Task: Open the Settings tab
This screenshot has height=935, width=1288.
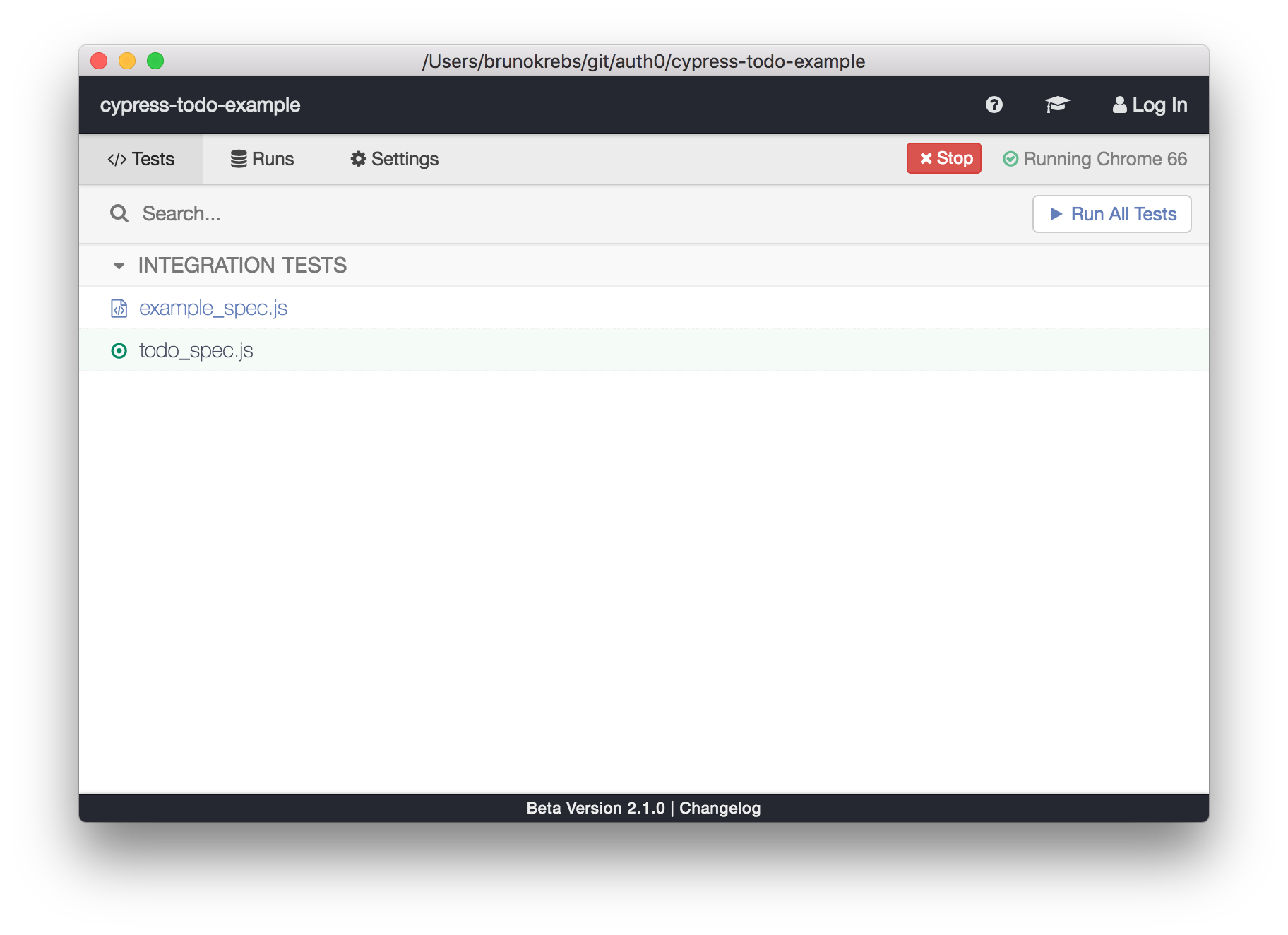Action: [x=393, y=158]
